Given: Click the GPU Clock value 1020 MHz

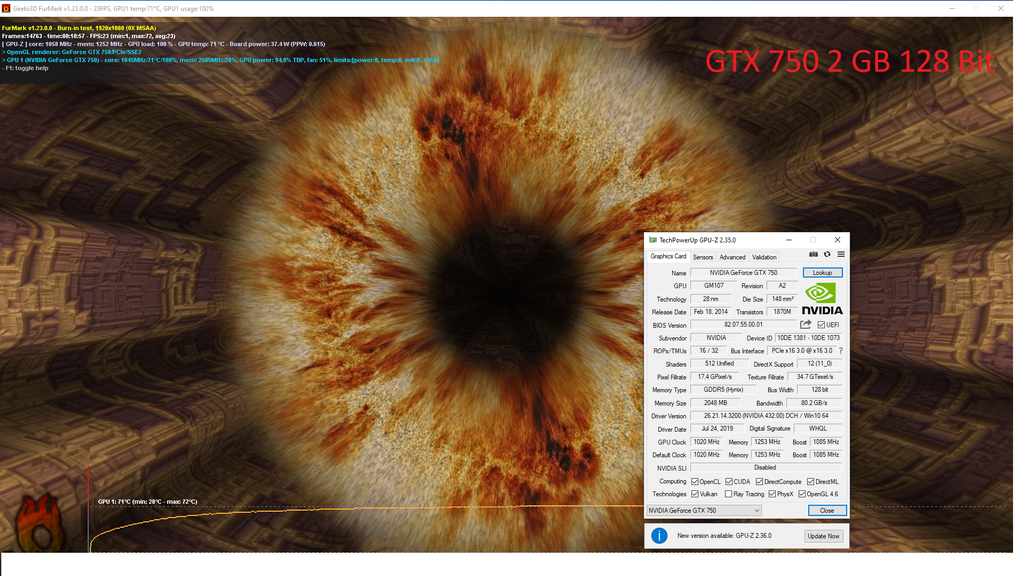Looking at the screenshot, I should 706,442.
